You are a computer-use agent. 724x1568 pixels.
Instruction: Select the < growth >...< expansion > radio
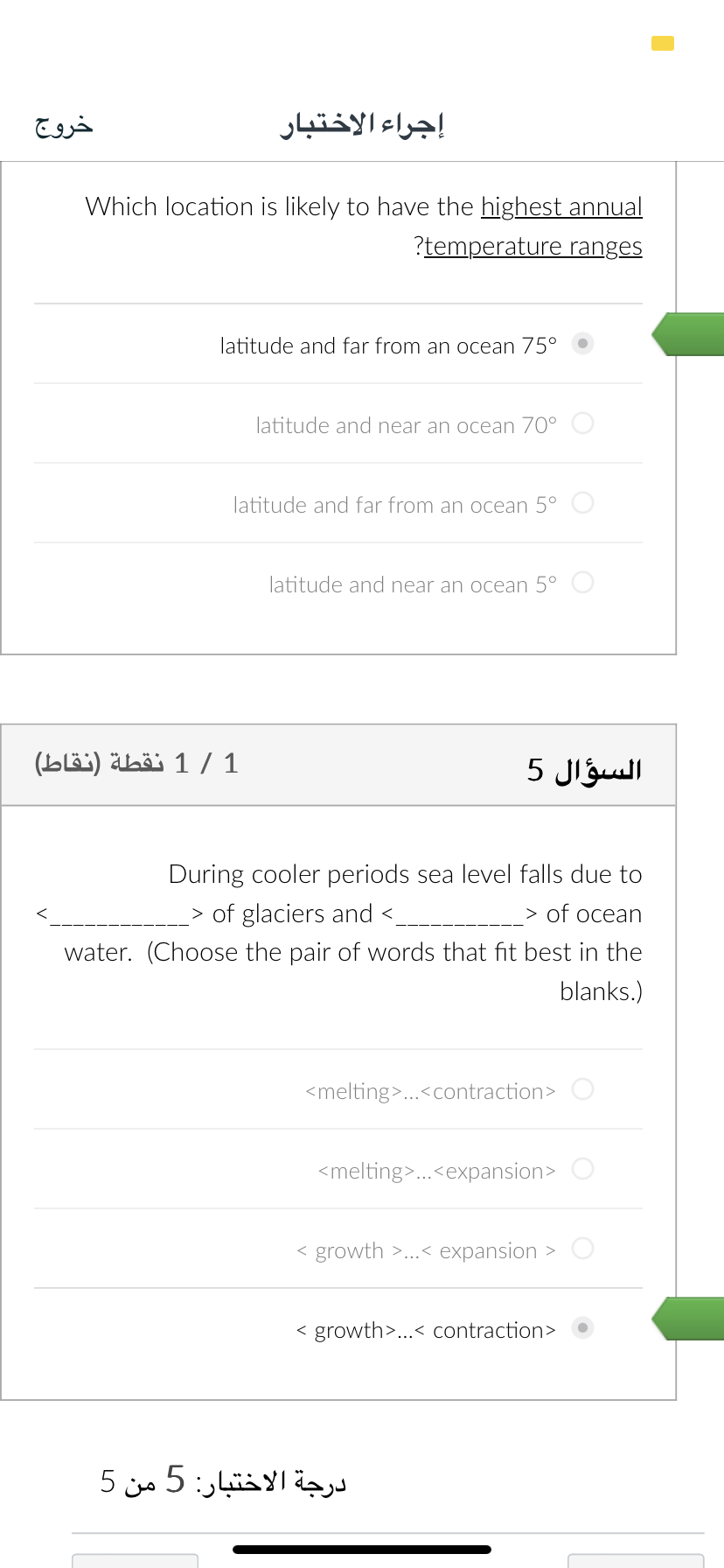[582, 1249]
